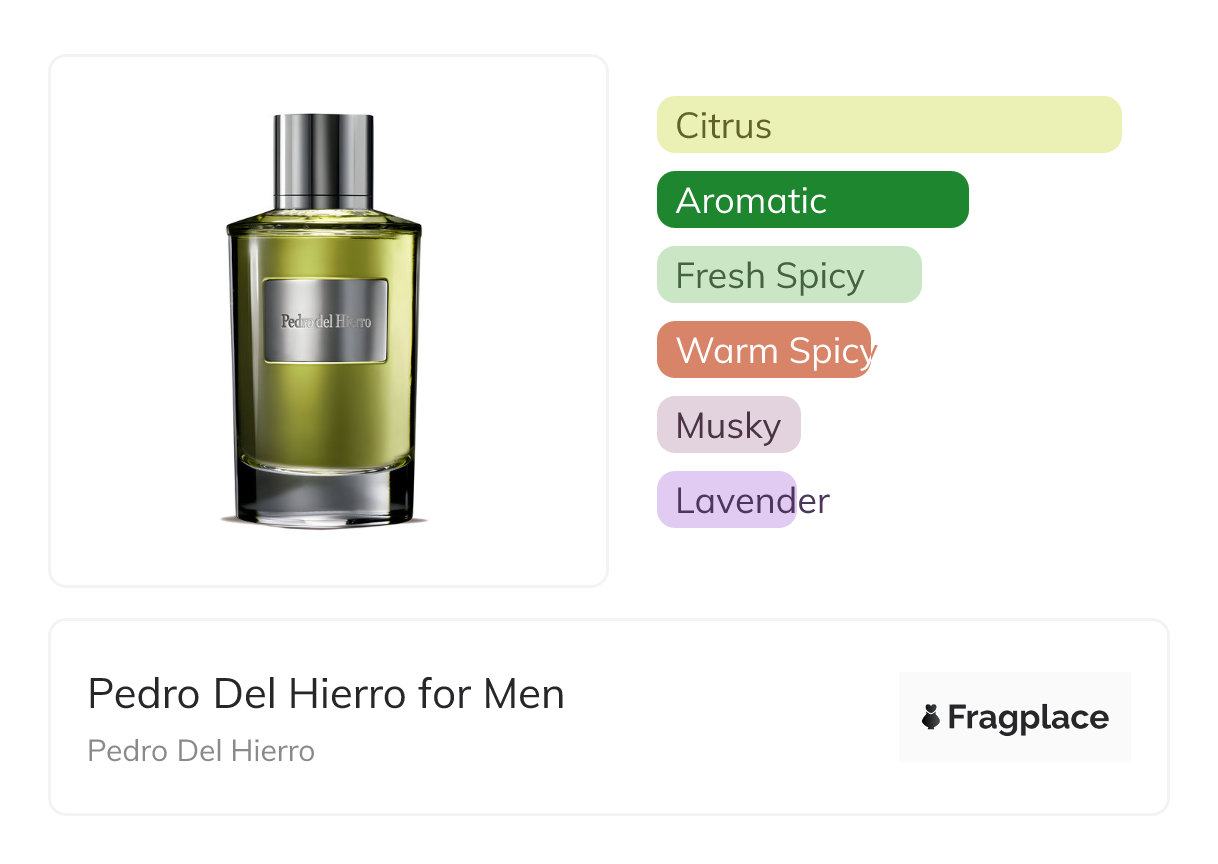Click the Pedro Del Hierro for Men title
1218x864 pixels.
point(326,694)
